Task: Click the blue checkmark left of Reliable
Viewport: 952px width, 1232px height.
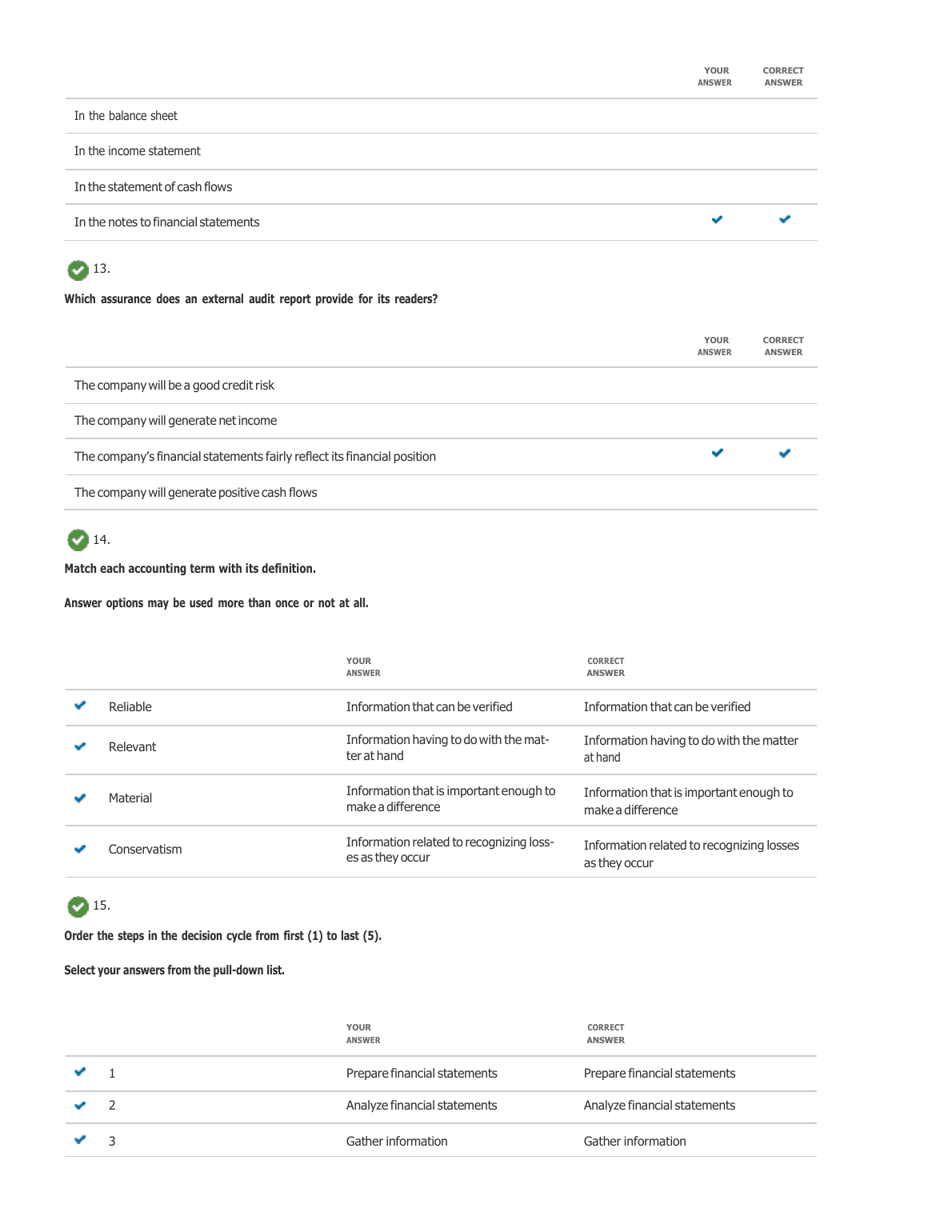Action: [80, 706]
